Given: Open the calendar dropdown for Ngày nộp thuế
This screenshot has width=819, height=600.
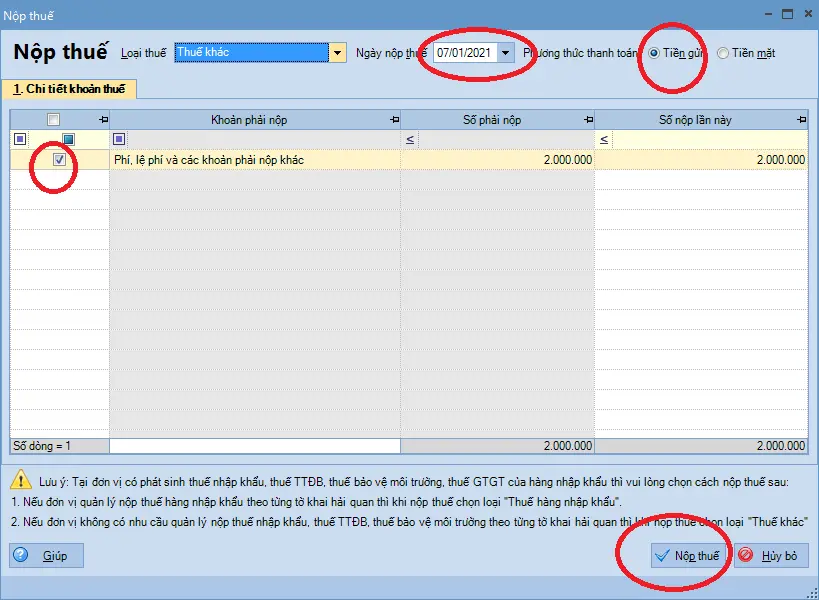Looking at the screenshot, I should pyautogui.click(x=505, y=53).
